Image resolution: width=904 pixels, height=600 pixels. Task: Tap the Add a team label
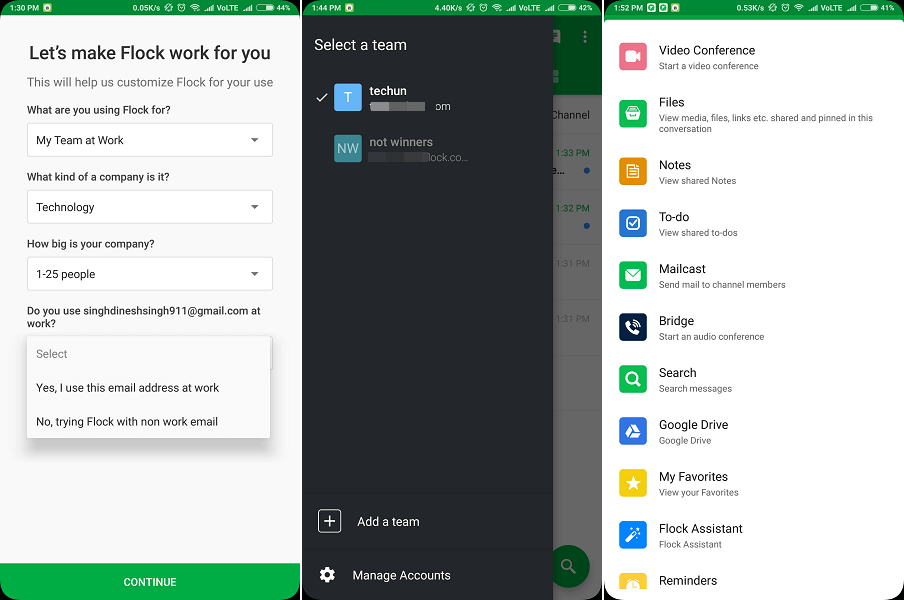[x=388, y=522]
